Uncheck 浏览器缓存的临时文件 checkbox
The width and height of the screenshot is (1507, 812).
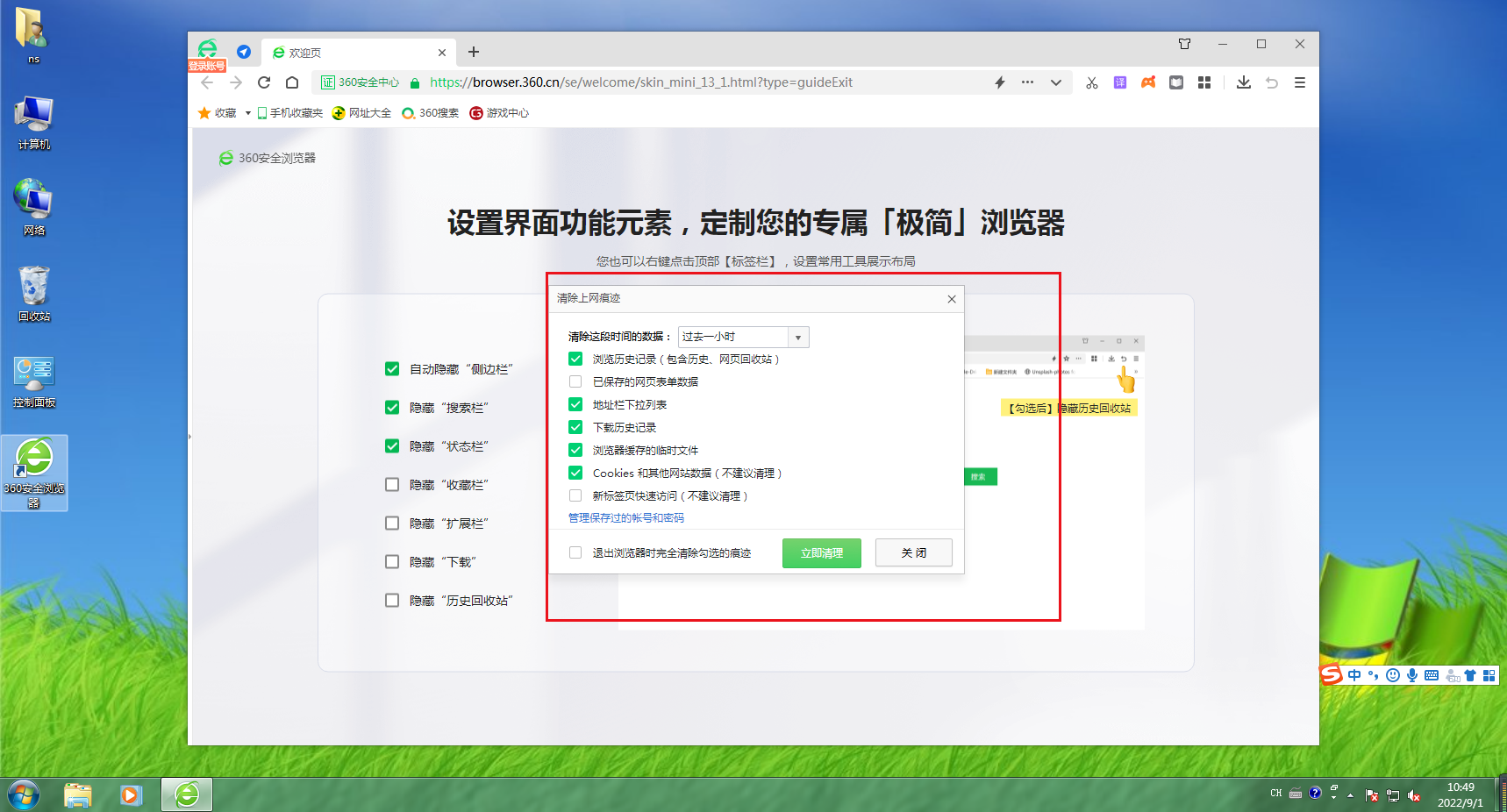[575, 450]
